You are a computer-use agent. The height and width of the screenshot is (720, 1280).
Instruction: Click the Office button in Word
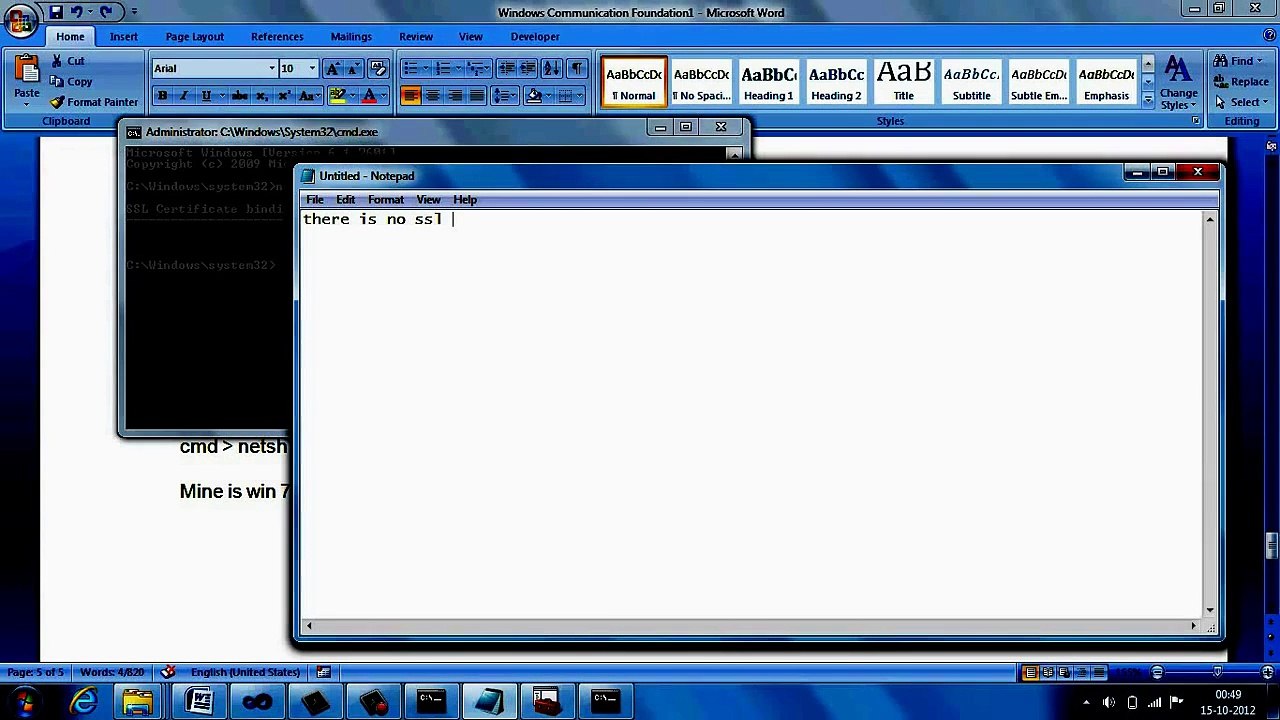pos(20,20)
